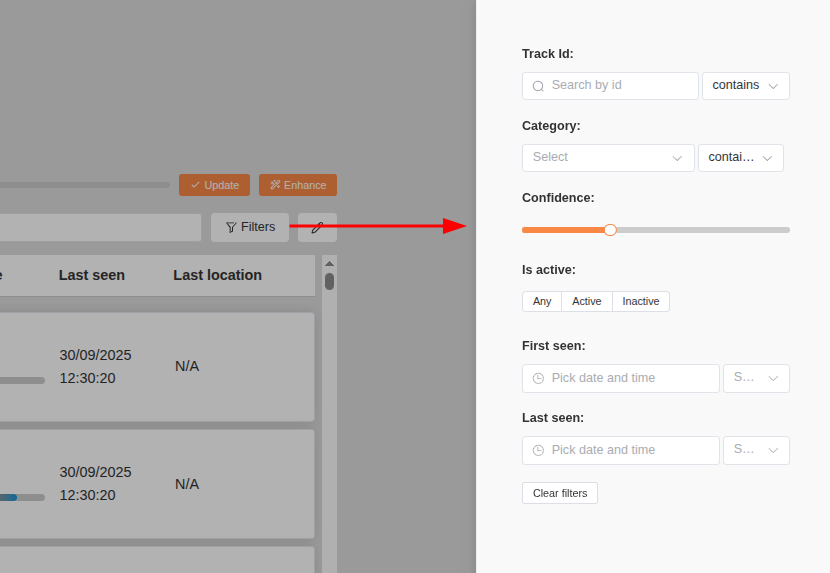Click the Clear filters button
Image resolution: width=830 pixels, height=573 pixels.
click(x=560, y=493)
